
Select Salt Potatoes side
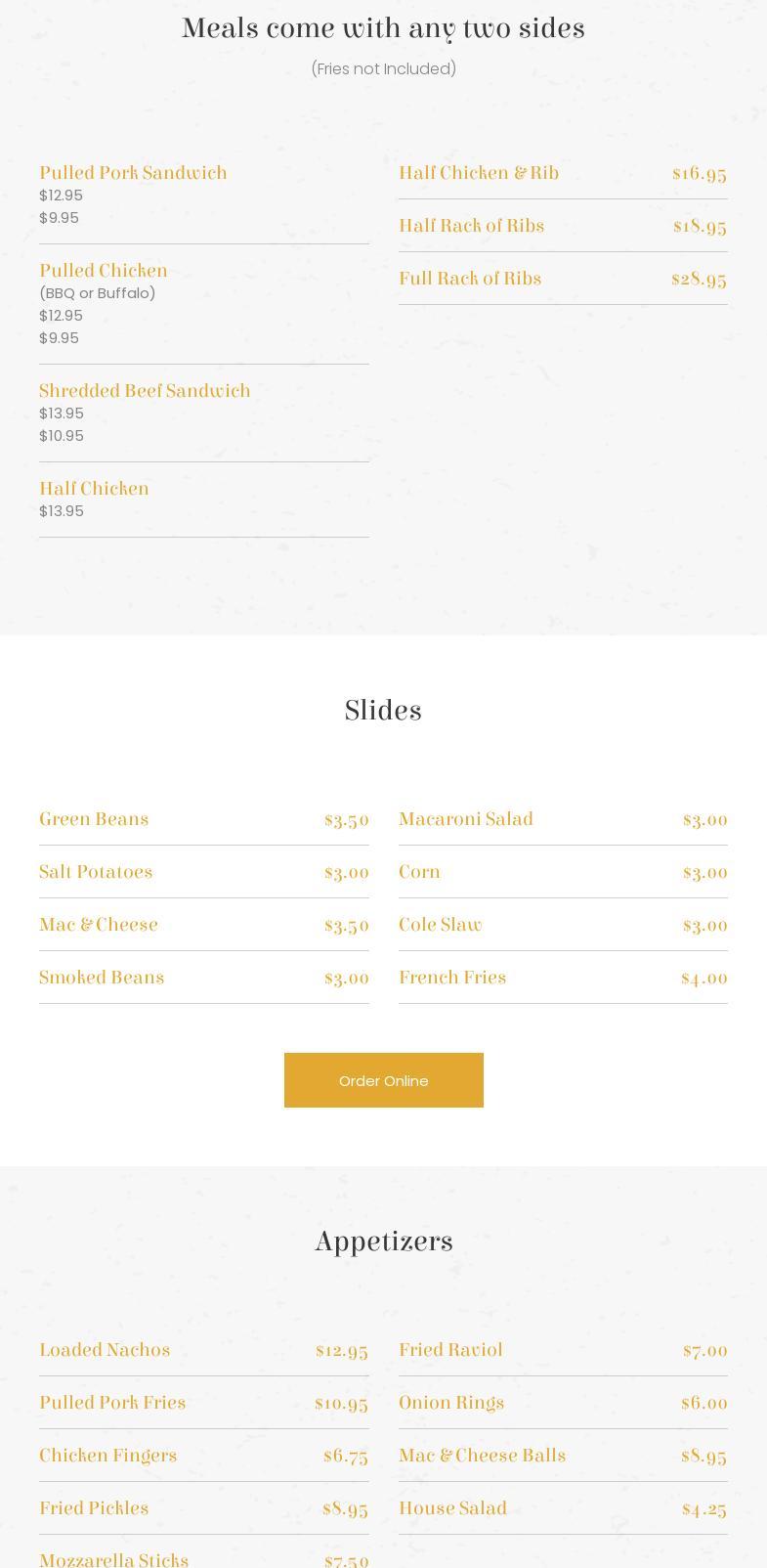pyautogui.click(x=96, y=872)
